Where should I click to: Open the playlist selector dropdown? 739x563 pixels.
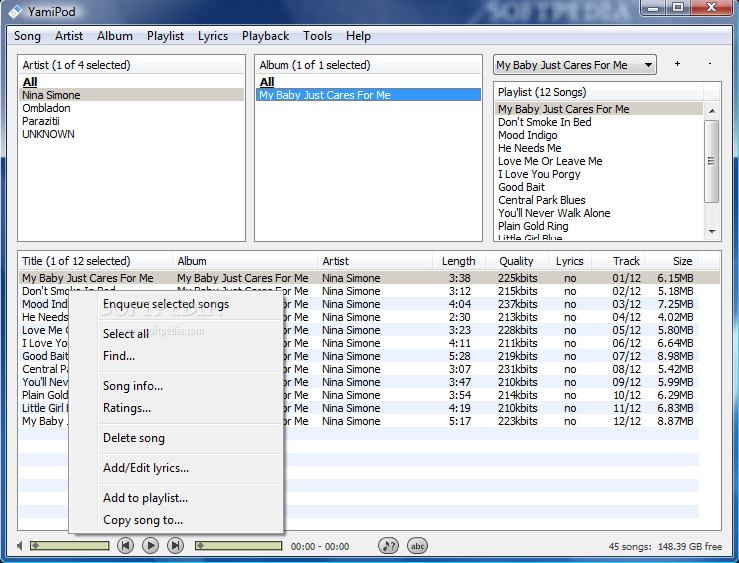[x=575, y=65]
